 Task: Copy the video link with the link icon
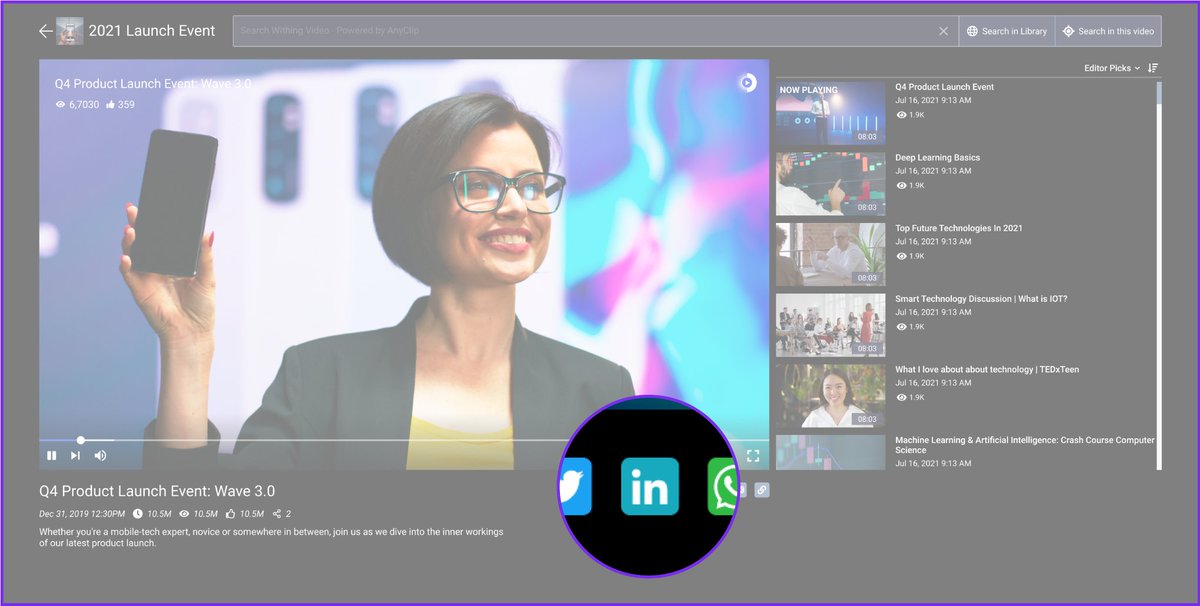(762, 490)
